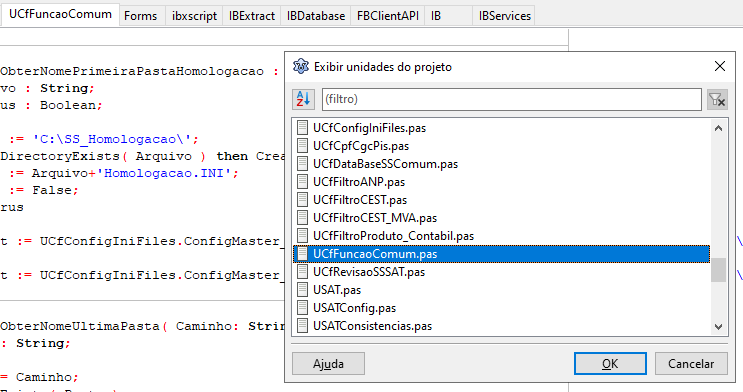Switch to ibxscript editor tab
Screen dimensions: 743x392
click(194, 16)
